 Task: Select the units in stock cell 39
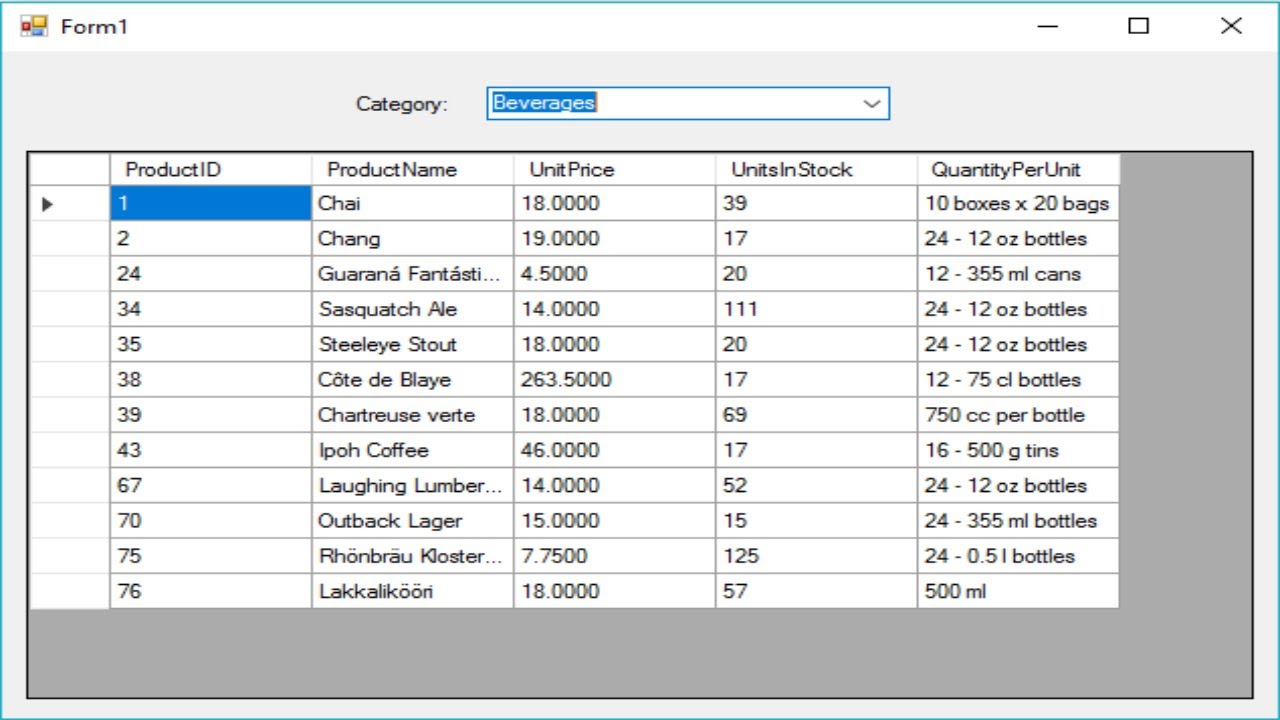(817, 203)
